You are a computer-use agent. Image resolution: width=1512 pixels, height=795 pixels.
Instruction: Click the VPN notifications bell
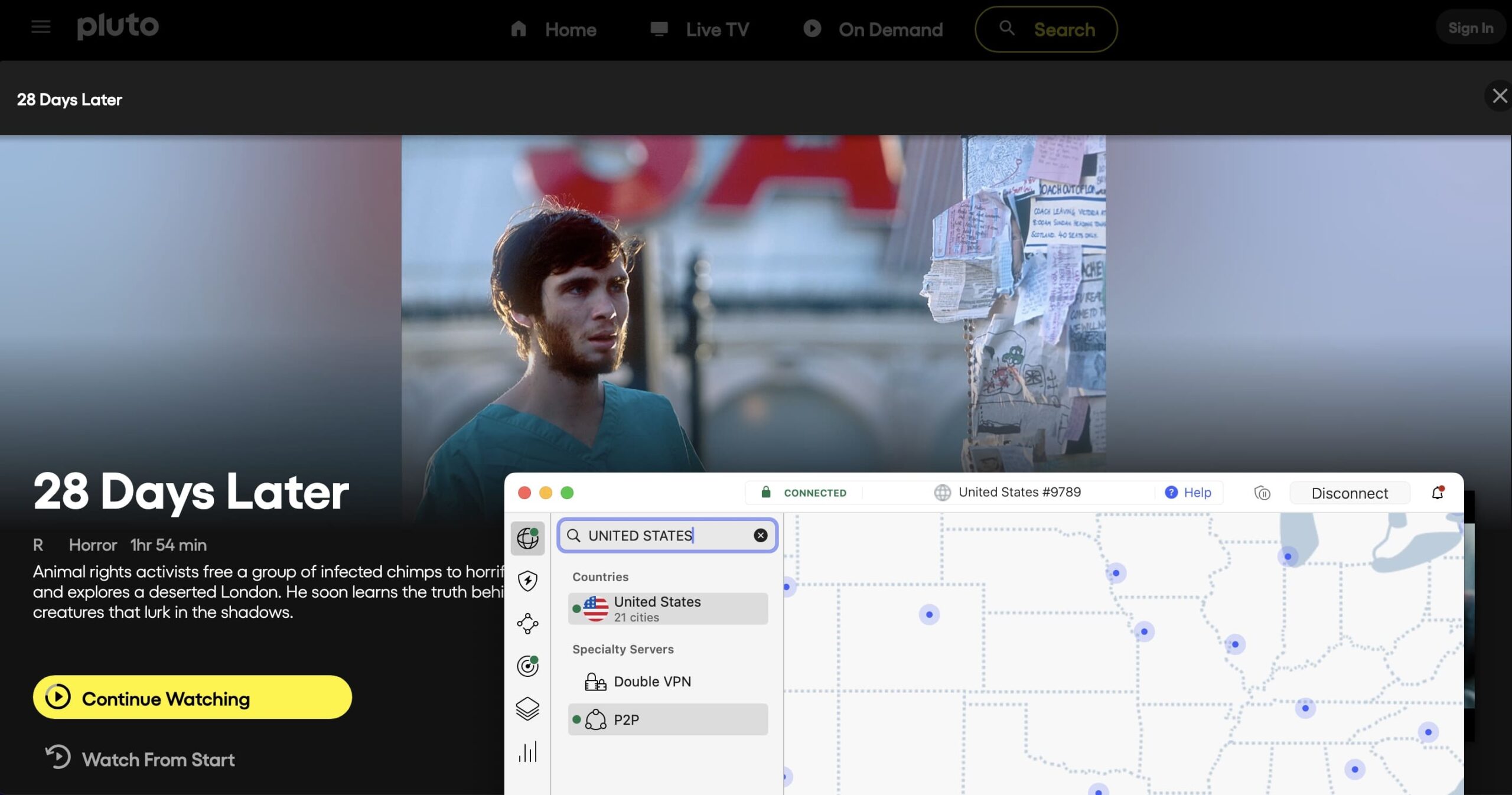point(1438,493)
